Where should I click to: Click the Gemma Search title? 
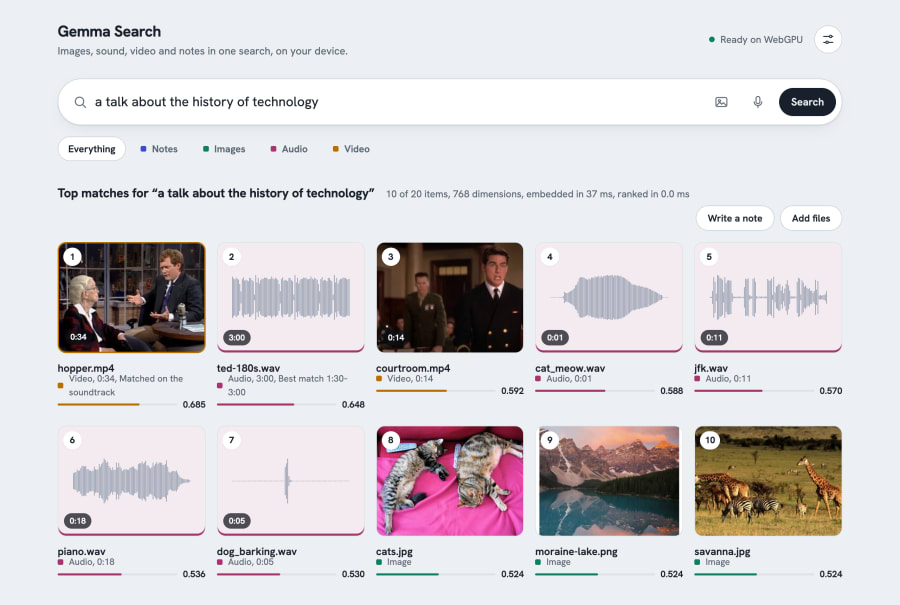coord(109,32)
